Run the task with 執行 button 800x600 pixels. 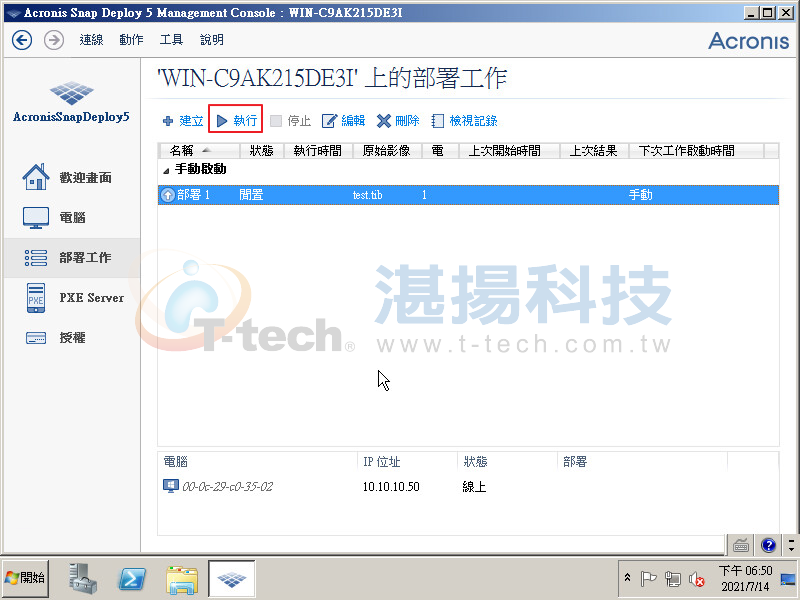[x=236, y=121]
